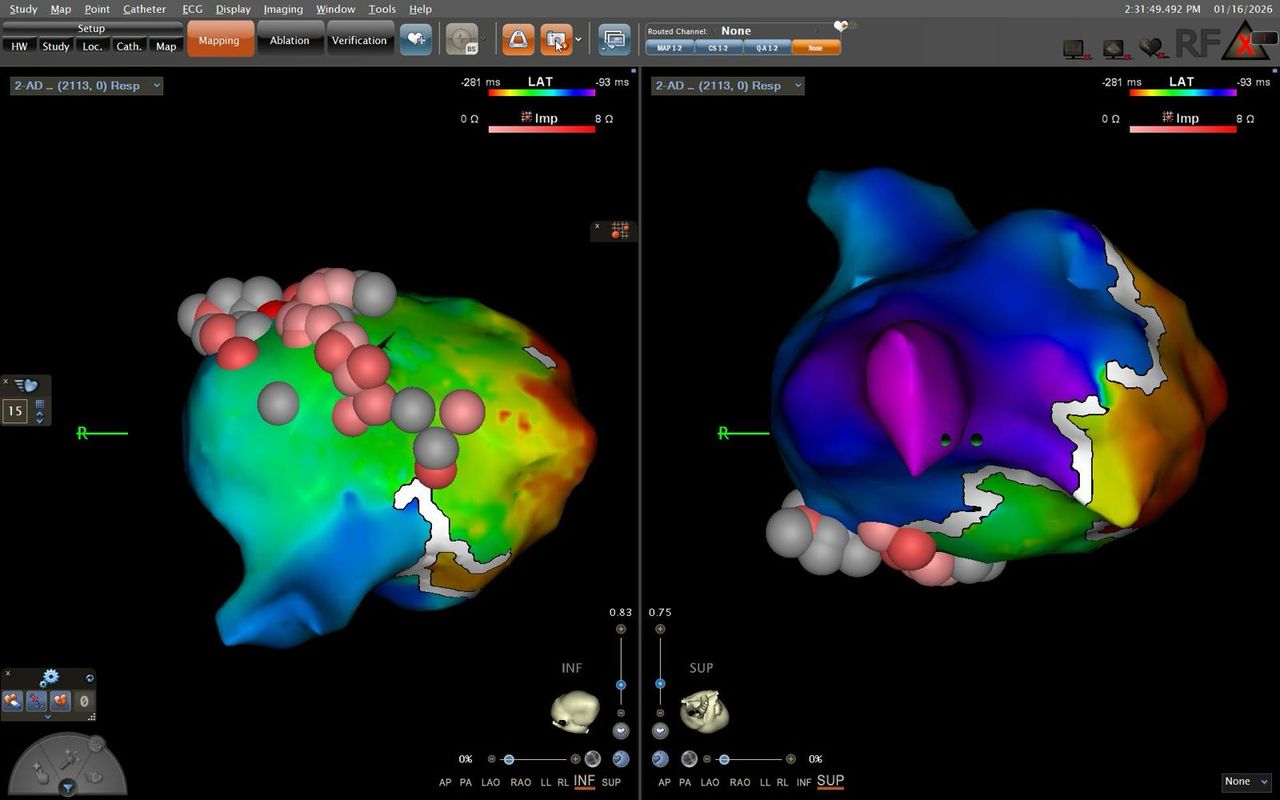Select LAO view in left map panel
The height and width of the screenshot is (800, 1280).
coord(491,782)
